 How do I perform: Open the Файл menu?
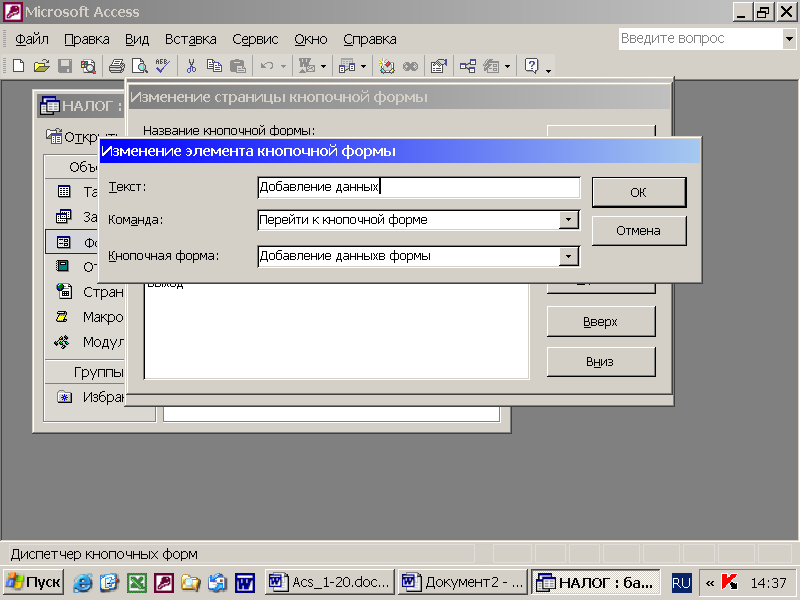click(32, 39)
